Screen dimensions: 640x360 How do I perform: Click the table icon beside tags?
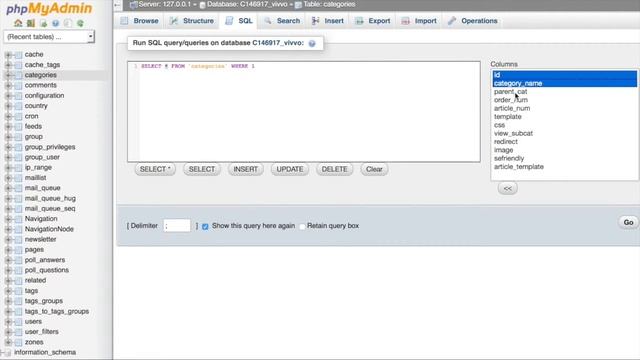click(18, 291)
